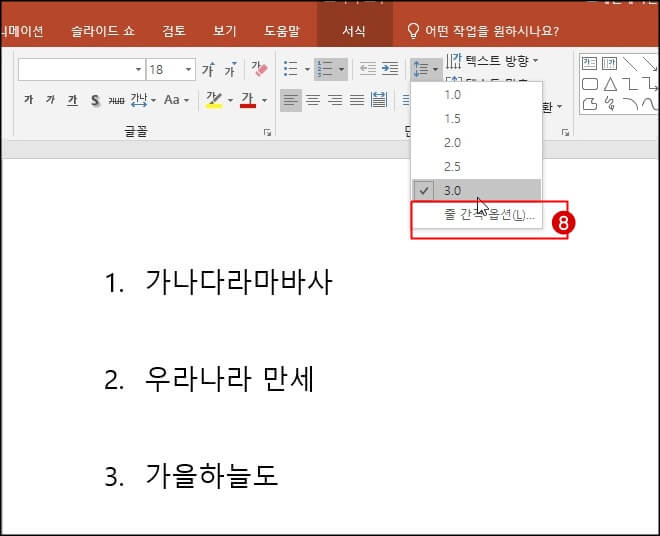The image size is (660, 536).
Task: Expand the numbering style dropdown arrow
Action: [x=341, y=69]
